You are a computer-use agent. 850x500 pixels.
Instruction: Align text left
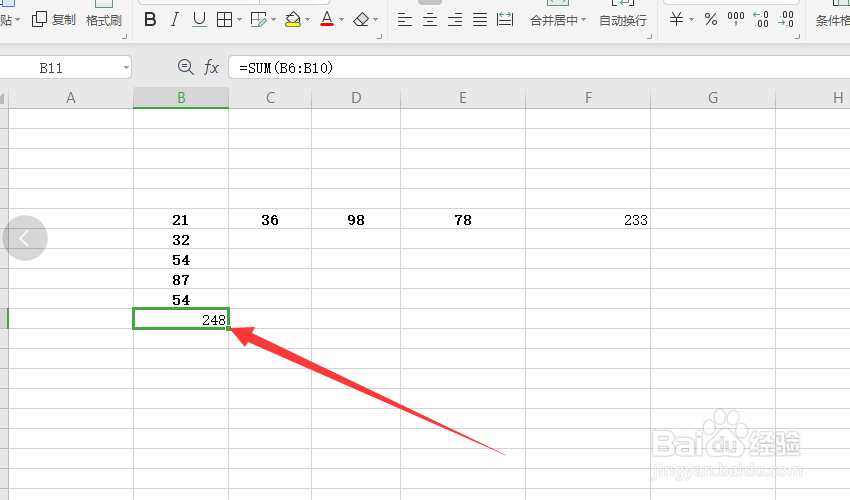pos(404,20)
